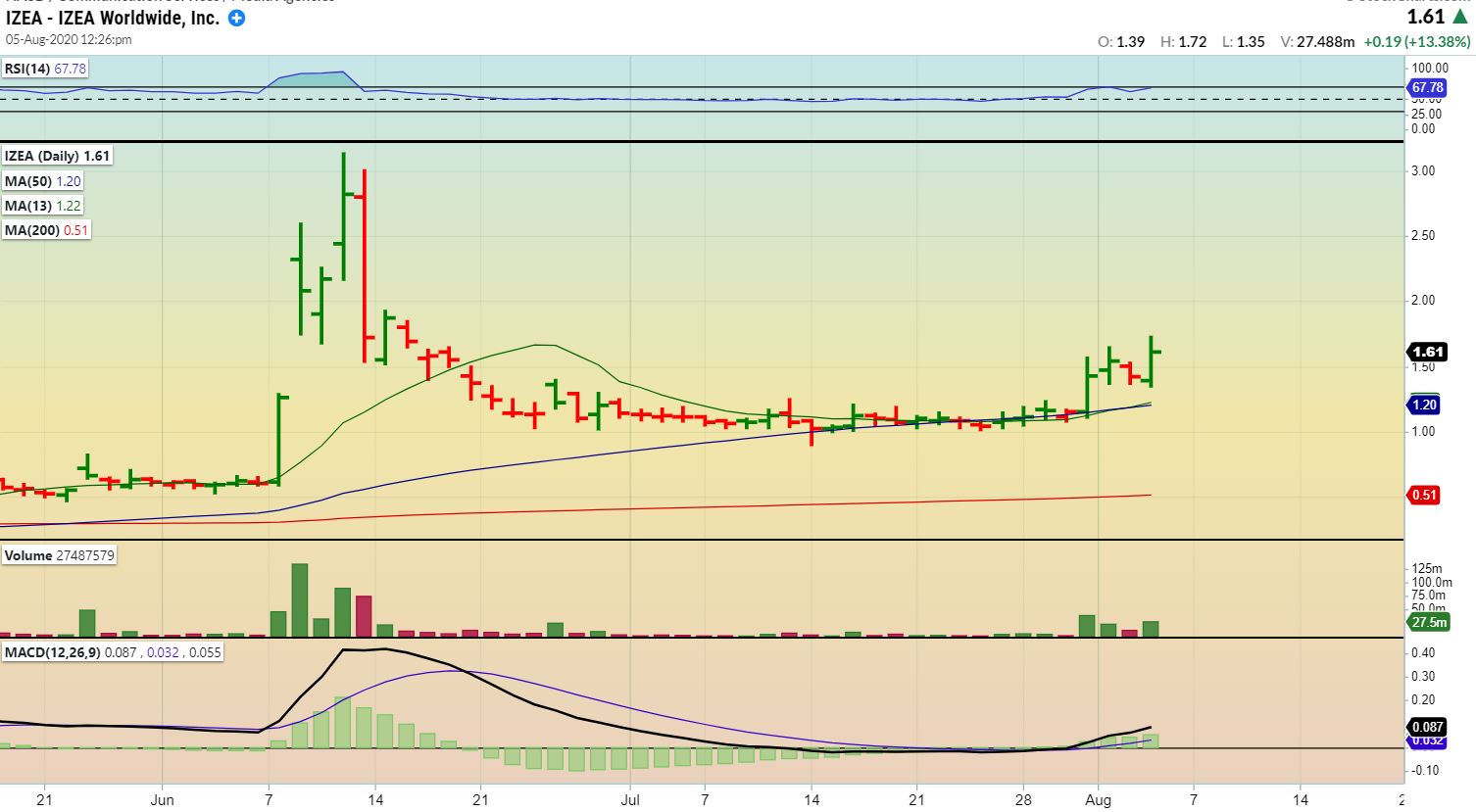1476x812 pixels.
Task: Click the red 0.51 tag on the price axis
Action: click(x=1424, y=495)
